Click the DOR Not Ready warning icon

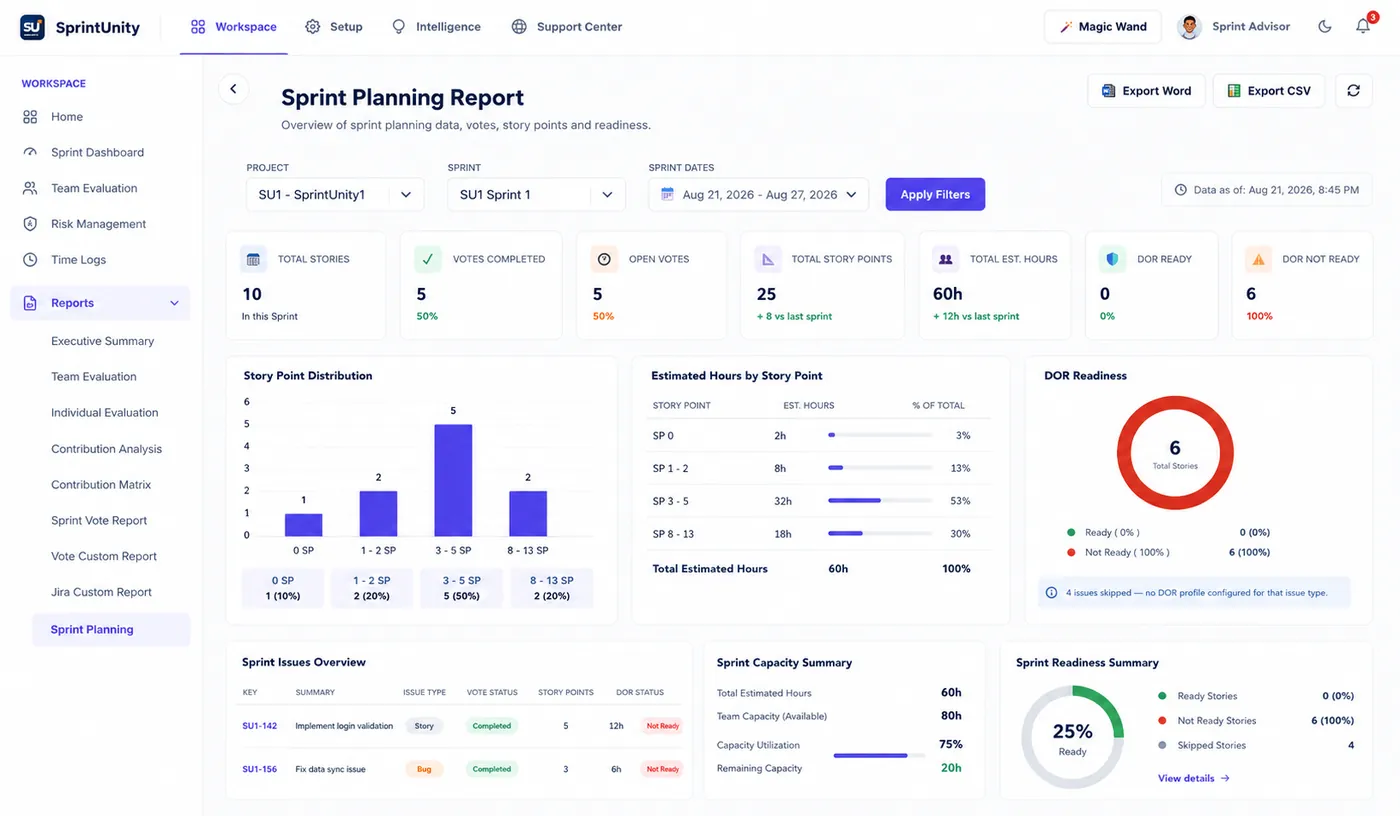click(x=1258, y=259)
